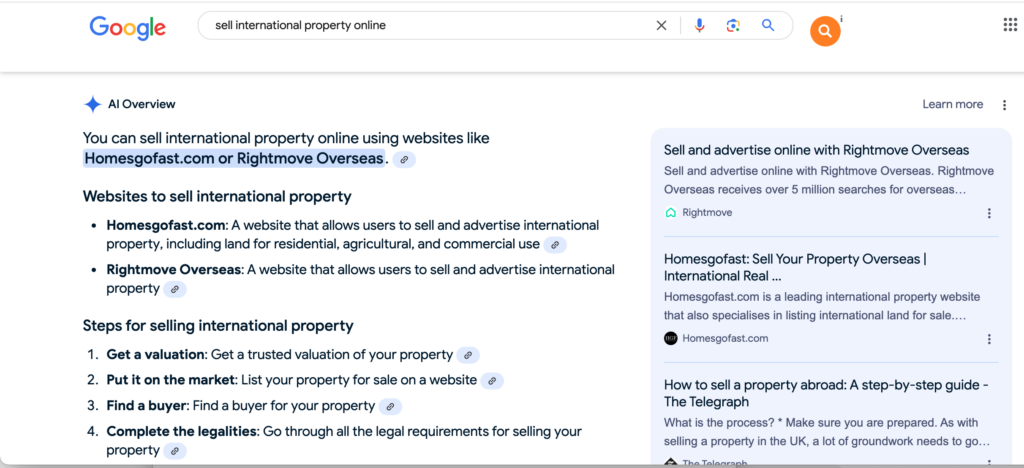Open Google Lens image search

tap(733, 25)
